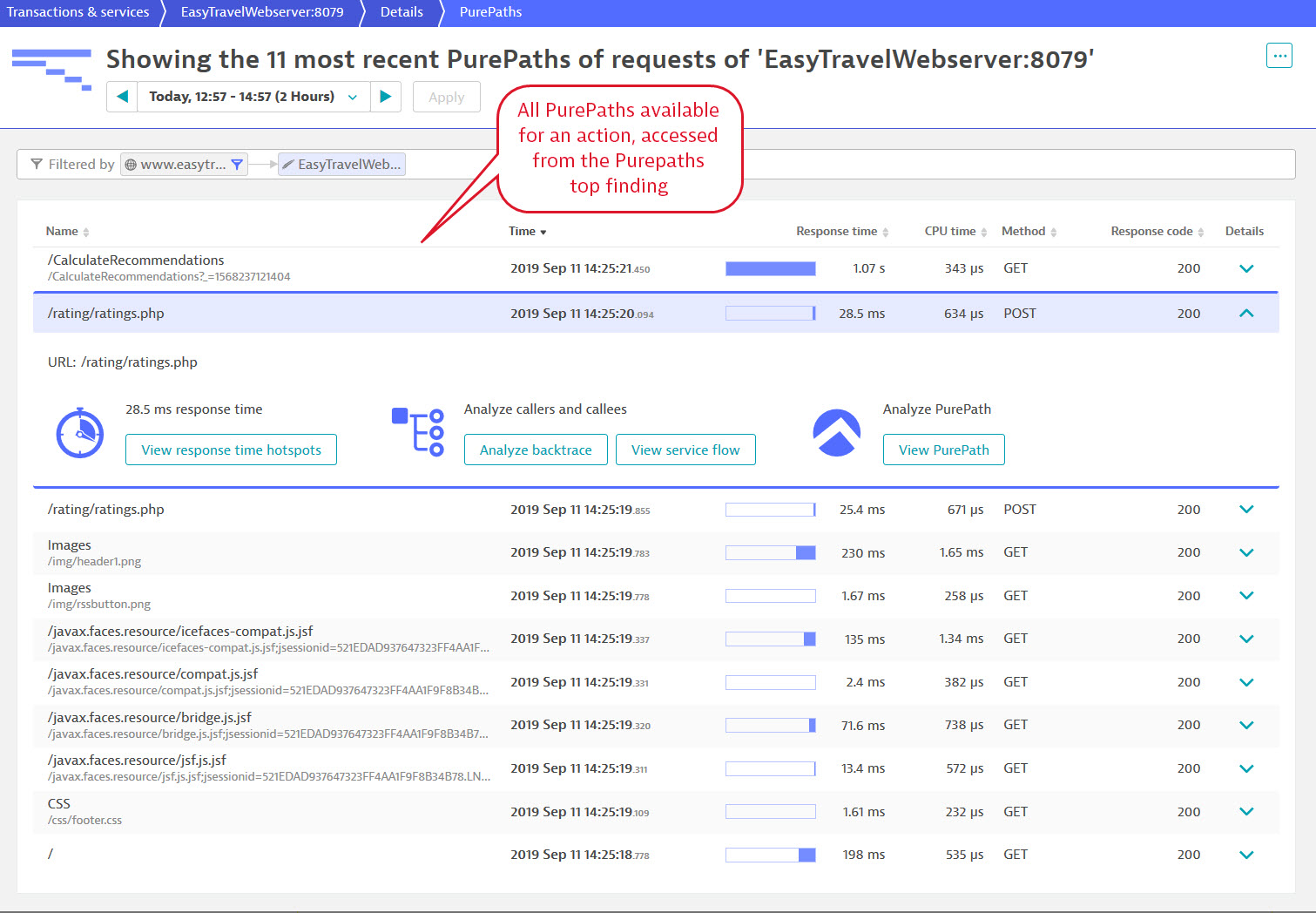
Task: Expand the root '/' request row
Action: 1246,855
